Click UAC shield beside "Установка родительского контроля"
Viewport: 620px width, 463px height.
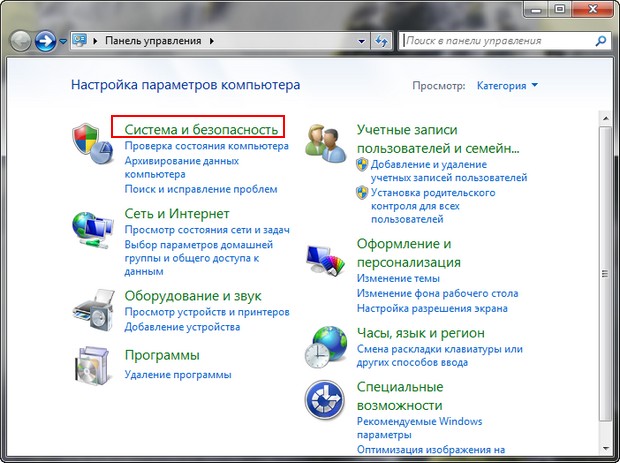pyautogui.click(x=362, y=193)
